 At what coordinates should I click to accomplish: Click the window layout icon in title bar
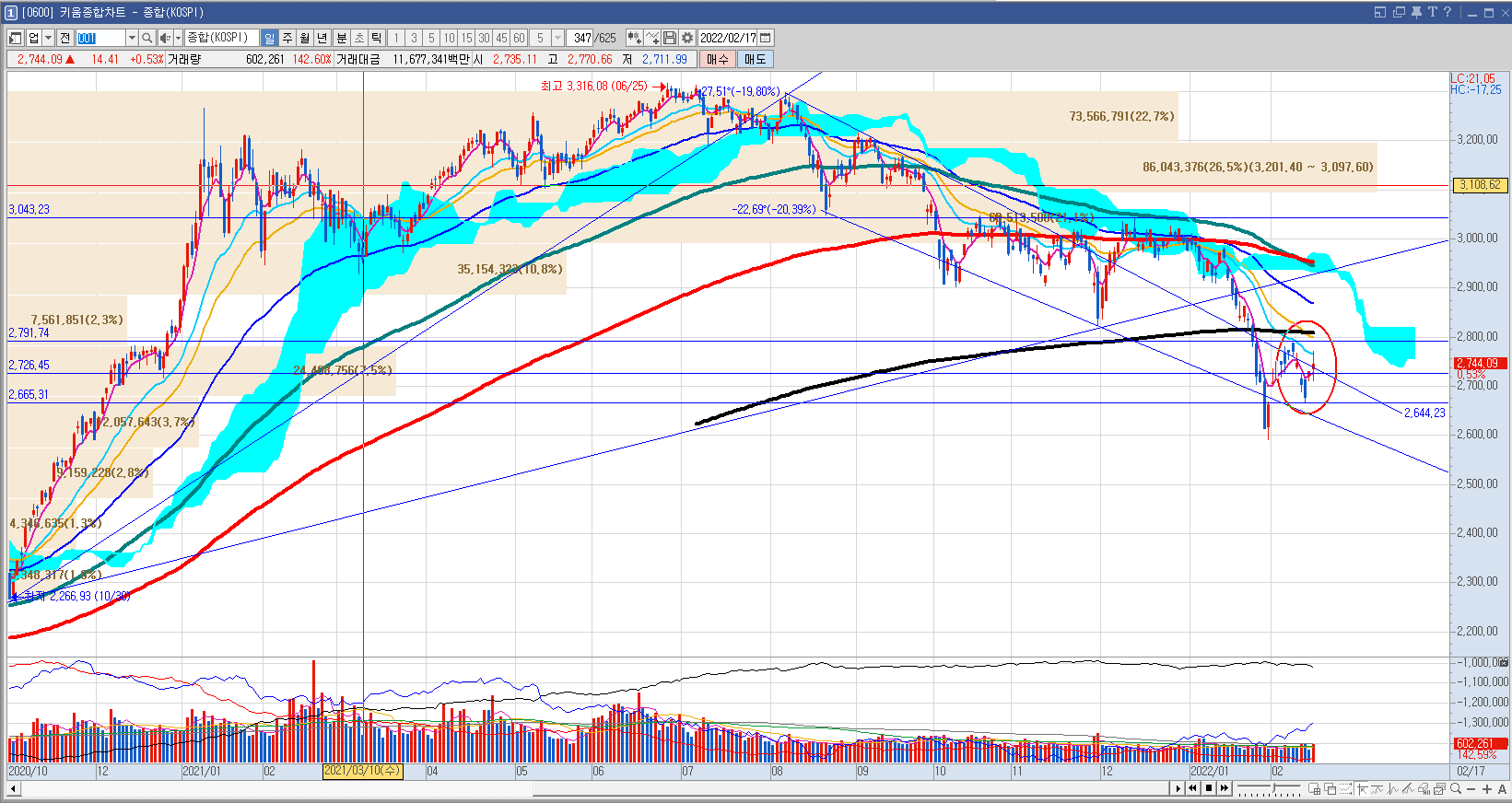point(1380,12)
